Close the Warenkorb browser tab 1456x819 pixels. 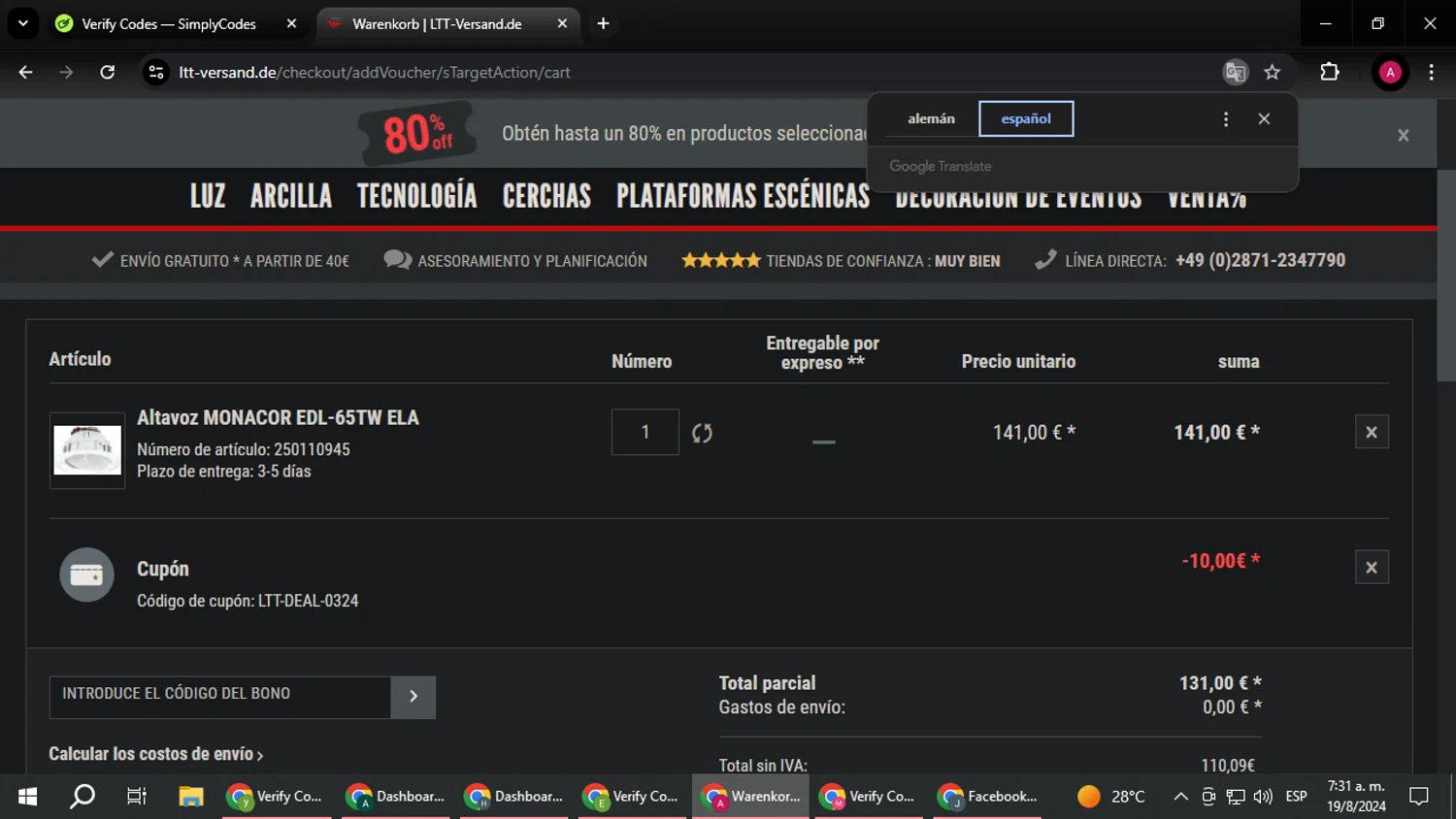[x=562, y=23]
